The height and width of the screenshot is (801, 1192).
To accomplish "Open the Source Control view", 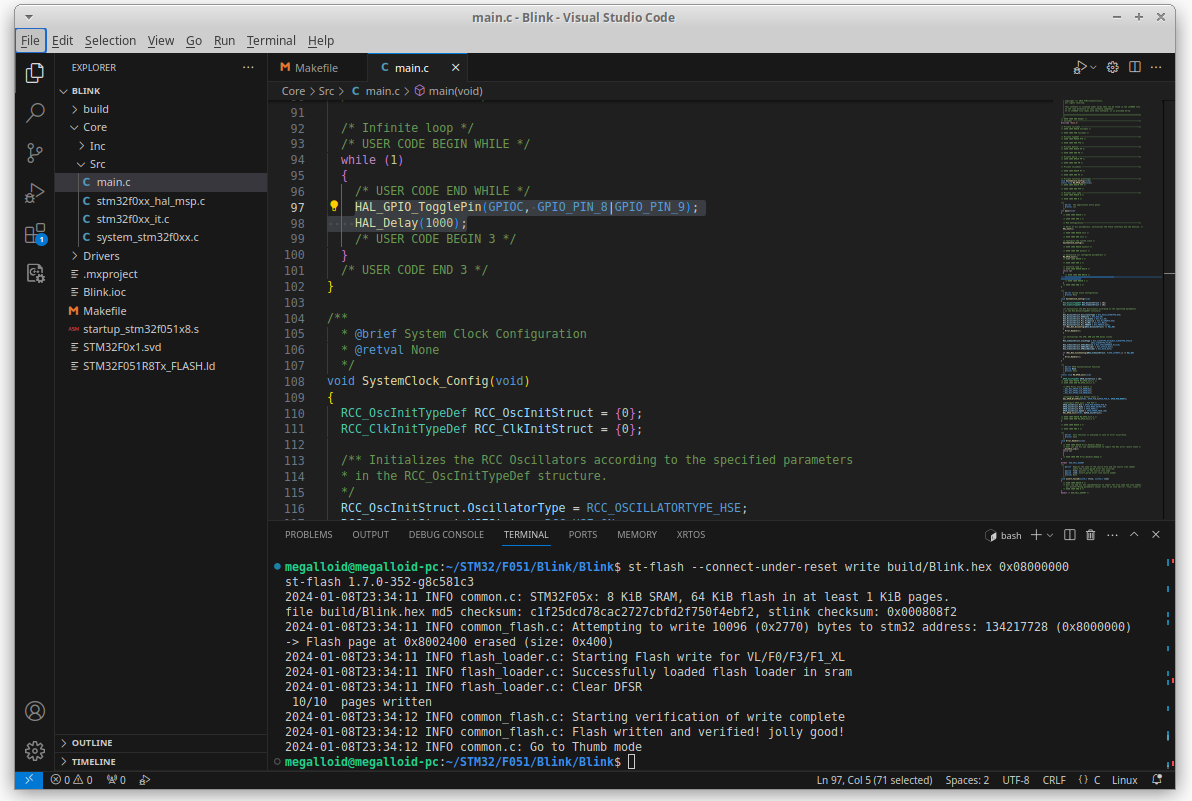I will click(x=35, y=152).
